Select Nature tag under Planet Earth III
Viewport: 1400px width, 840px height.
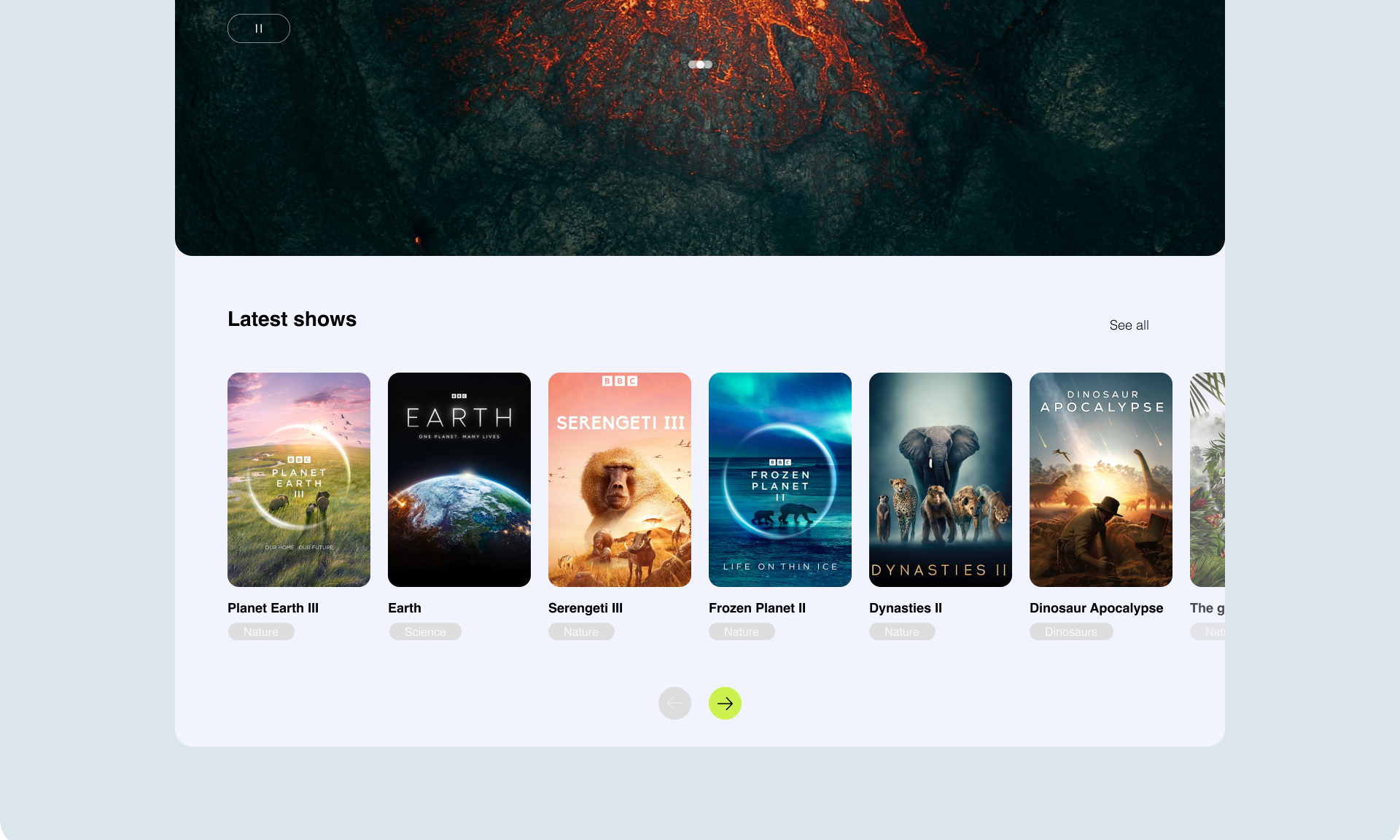261,631
